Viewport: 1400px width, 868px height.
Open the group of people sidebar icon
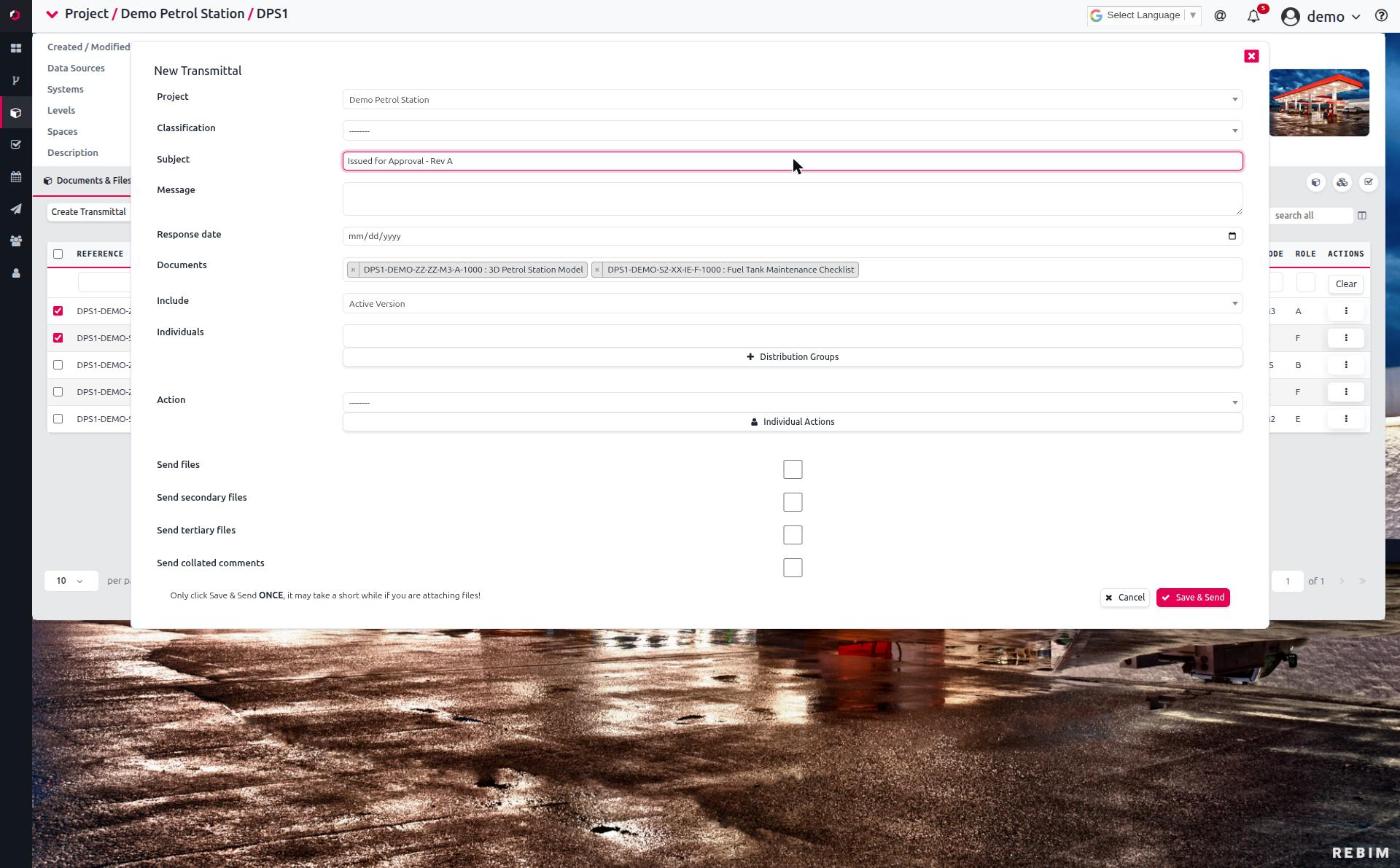point(16,241)
